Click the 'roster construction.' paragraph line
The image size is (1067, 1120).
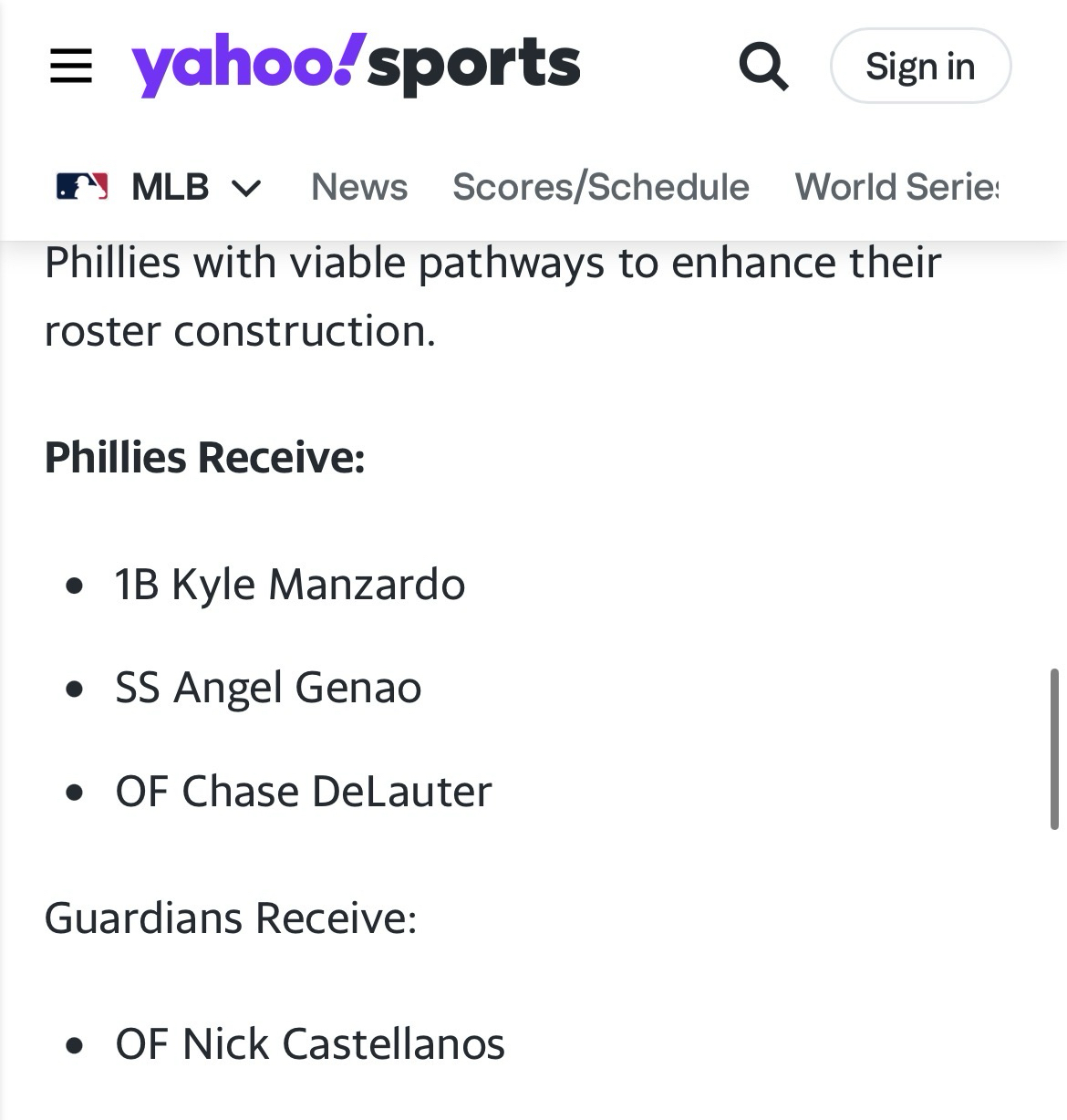point(241,330)
